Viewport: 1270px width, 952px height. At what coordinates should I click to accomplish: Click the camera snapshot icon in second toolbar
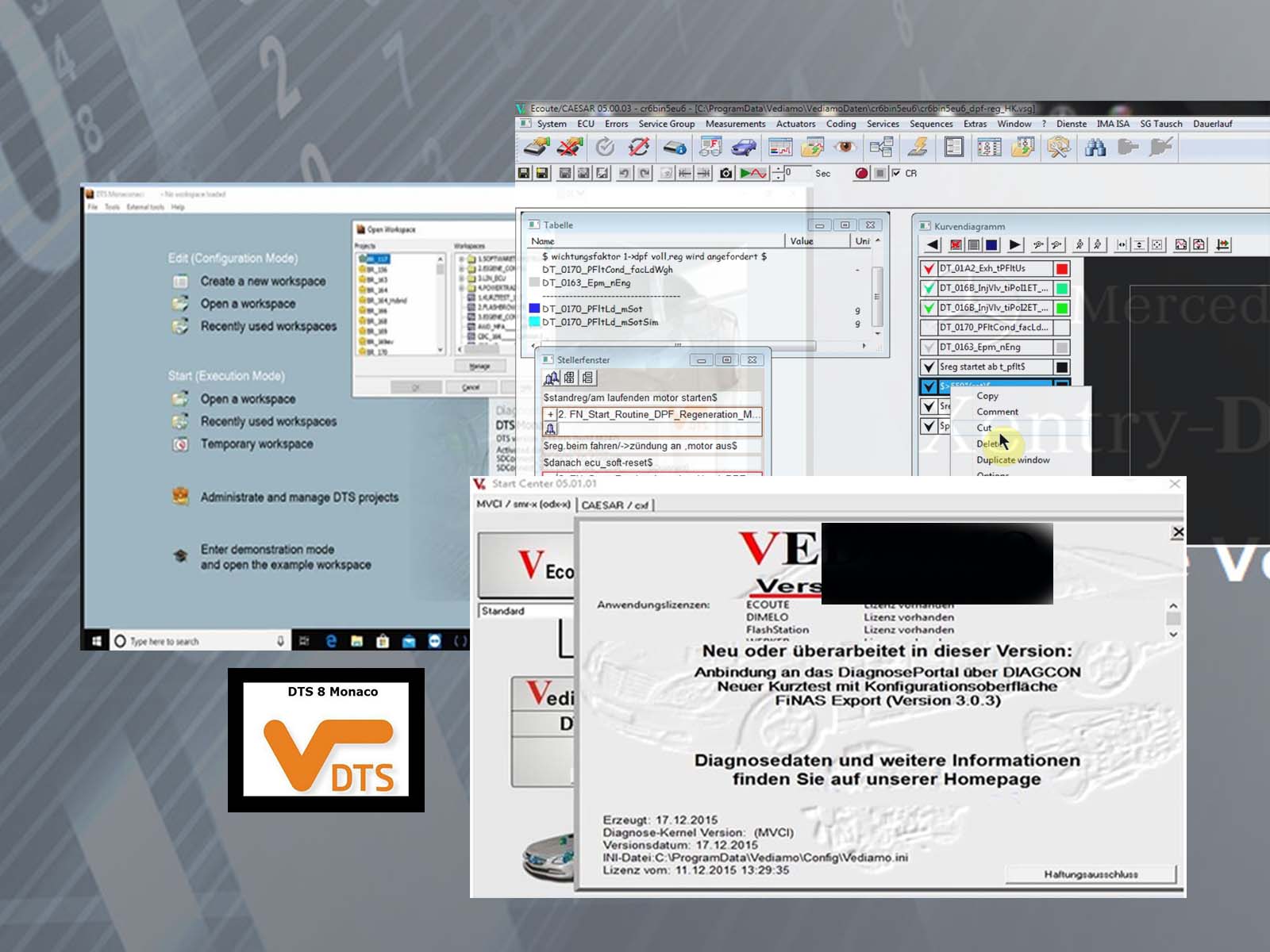tap(726, 173)
